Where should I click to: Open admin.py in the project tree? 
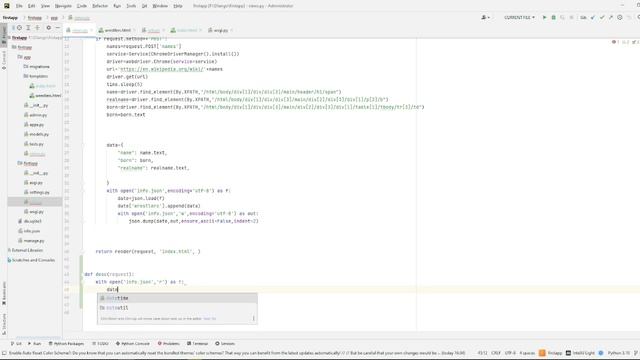36,115
